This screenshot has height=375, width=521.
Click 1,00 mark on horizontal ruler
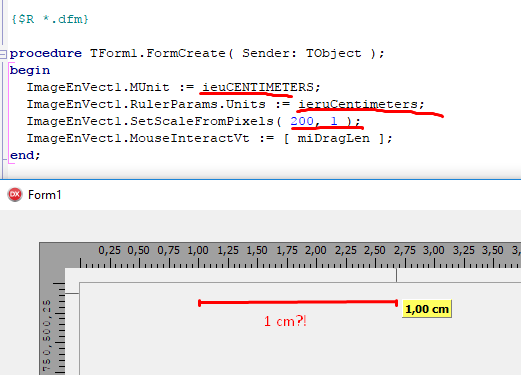click(x=198, y=251)
